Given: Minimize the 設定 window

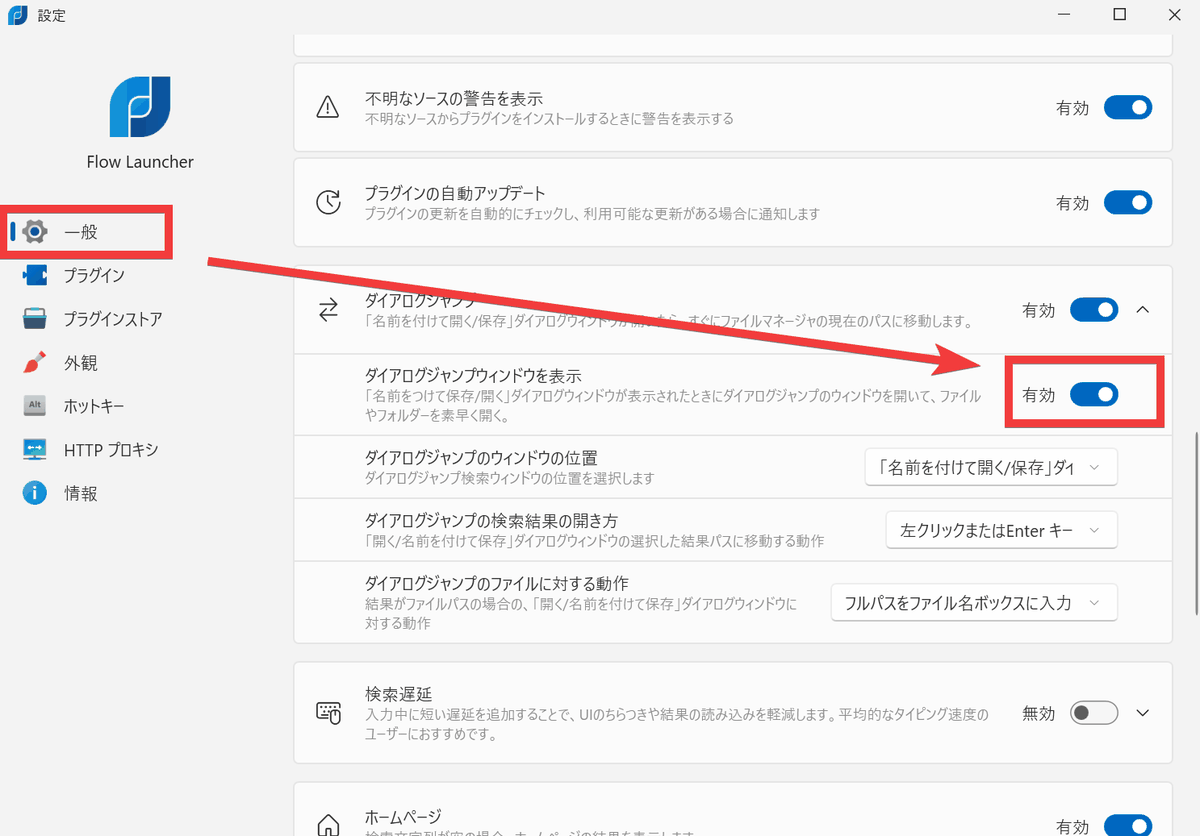Looking at the screenshot, I should coord(1063,15).
